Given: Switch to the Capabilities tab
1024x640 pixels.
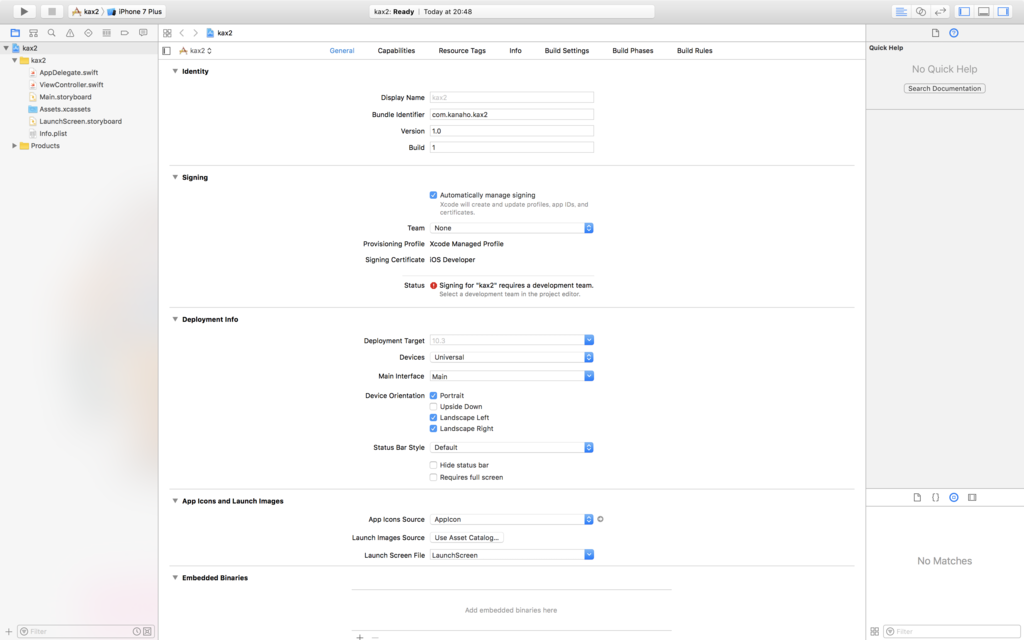Looking at the screenshot, I should 396,50.
